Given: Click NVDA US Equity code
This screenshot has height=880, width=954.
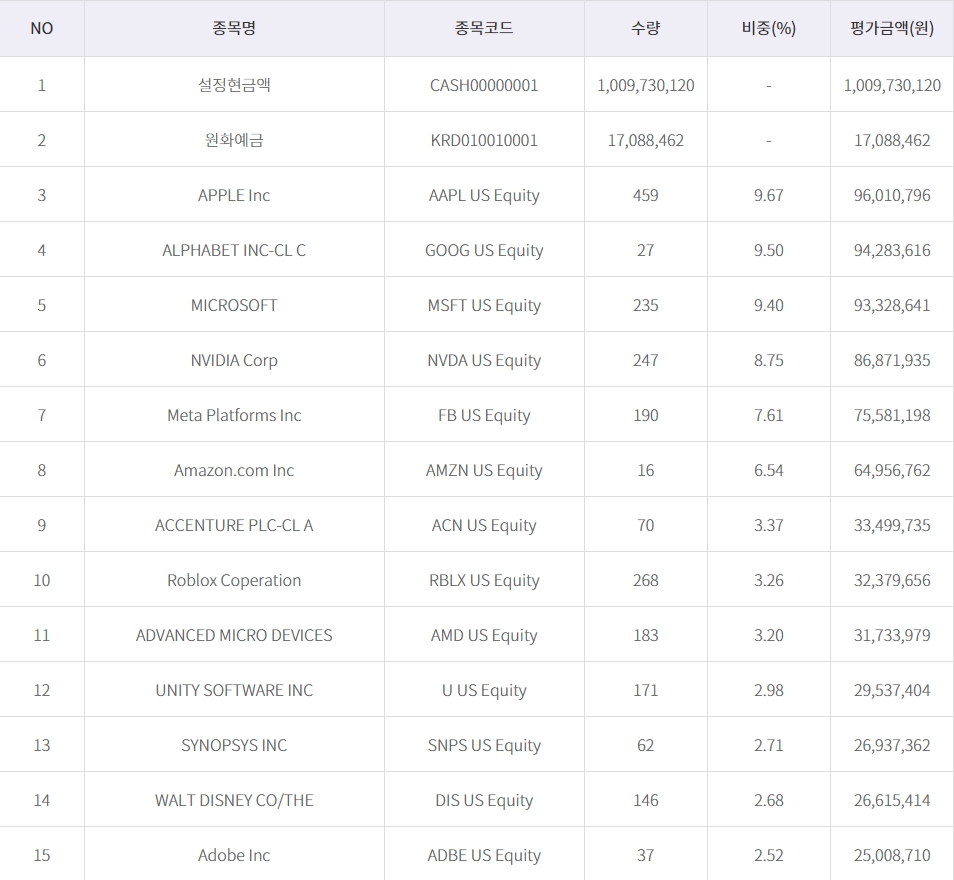Looking at the screenshot, I should [484, 360].
